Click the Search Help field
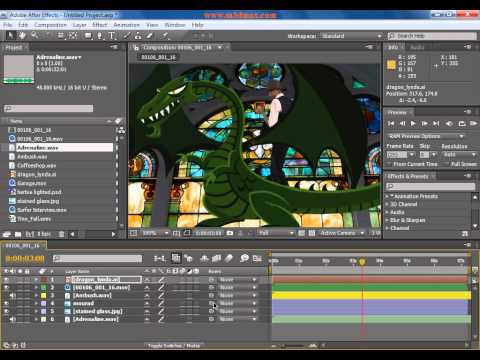Screen dimensions: 480x360 point(432,36)
